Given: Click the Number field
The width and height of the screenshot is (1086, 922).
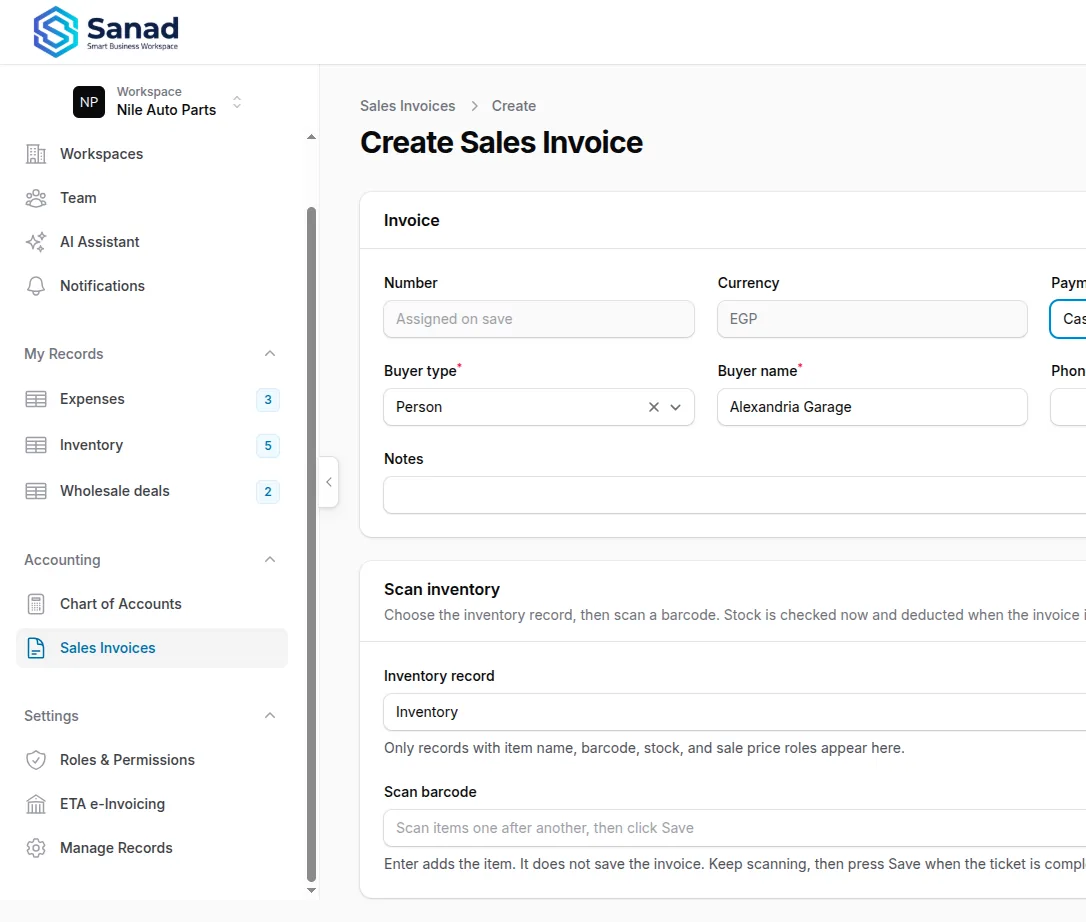Looking at the screenshot, I should [x=539, y=319].
